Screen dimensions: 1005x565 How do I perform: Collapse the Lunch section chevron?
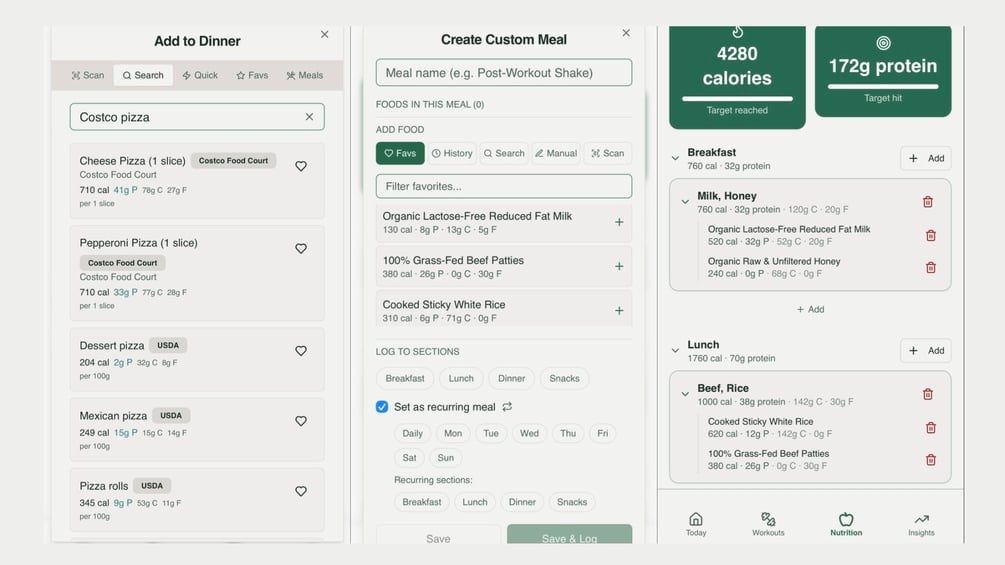click(x=675, y=350)
